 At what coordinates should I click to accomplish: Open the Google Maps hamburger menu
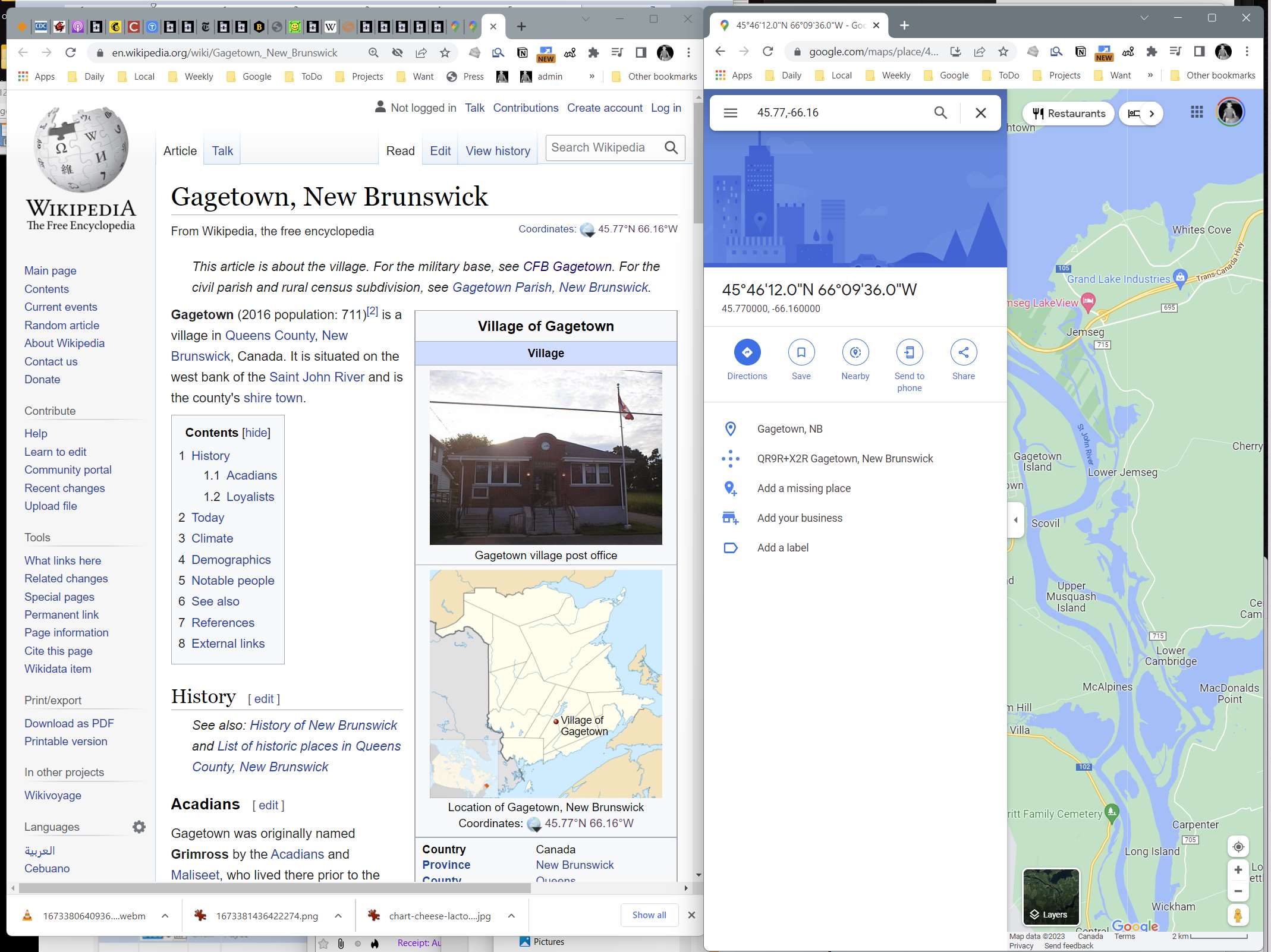pos(731,113)
